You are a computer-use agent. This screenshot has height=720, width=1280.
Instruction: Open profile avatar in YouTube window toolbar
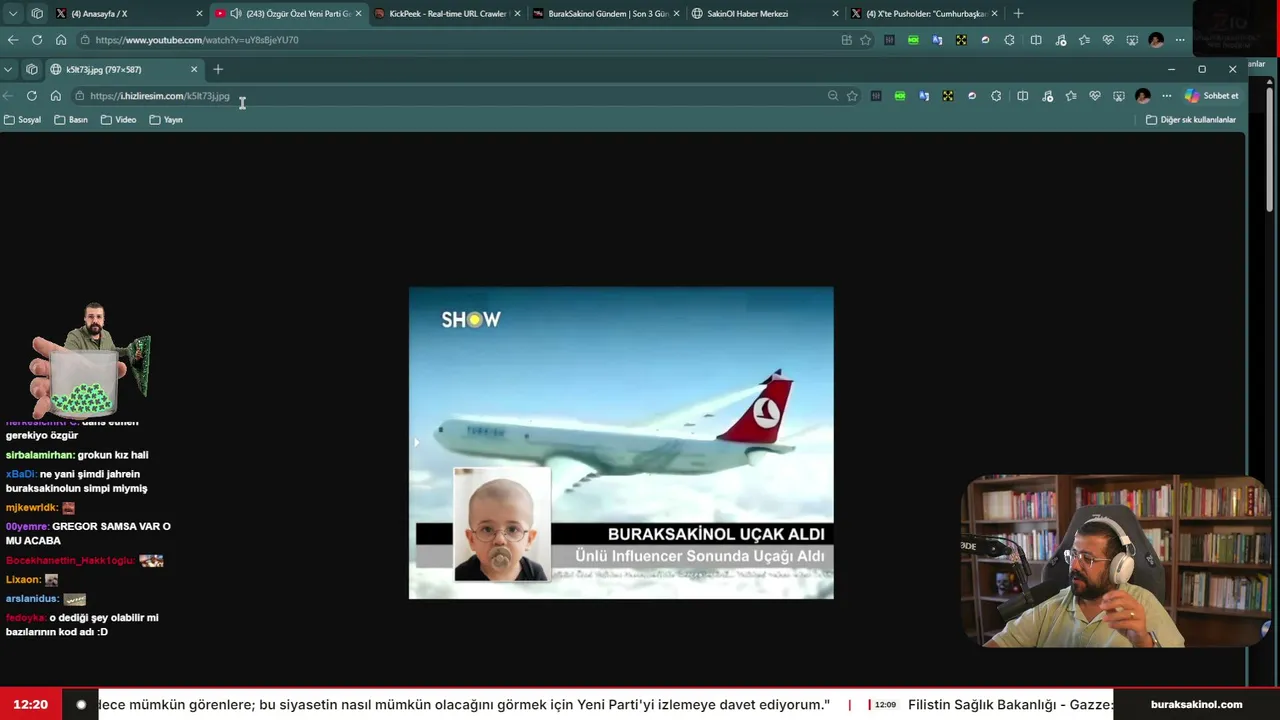coord(1156,40)
